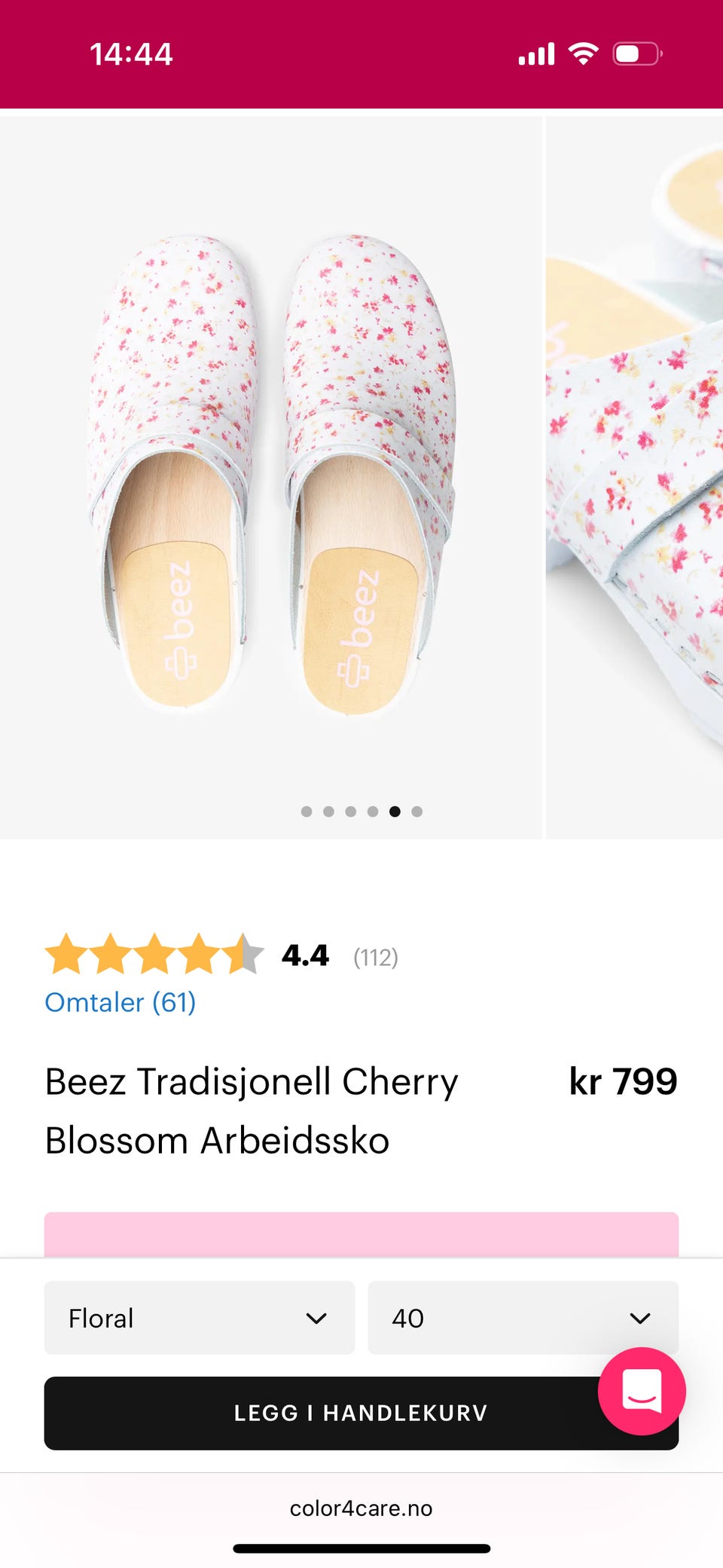The height and width of the screenshot is (1568, 723).
Task: Tap the (112) rating count
Action: (376, 957)
